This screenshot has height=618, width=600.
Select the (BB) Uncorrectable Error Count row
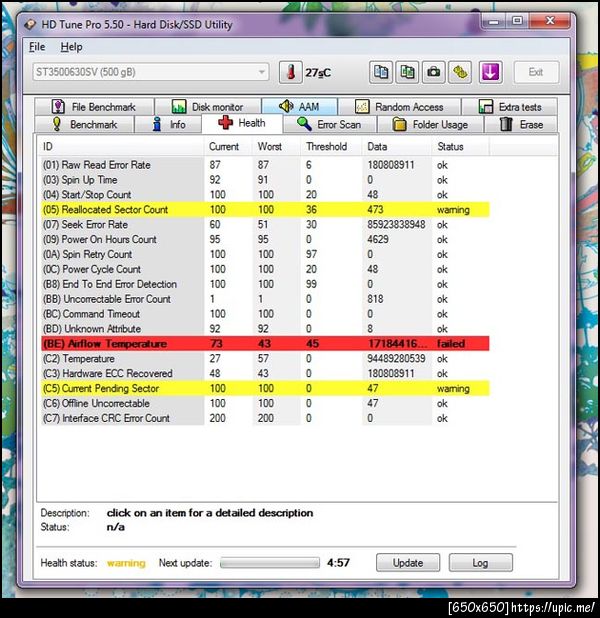[x=265, y=299]
